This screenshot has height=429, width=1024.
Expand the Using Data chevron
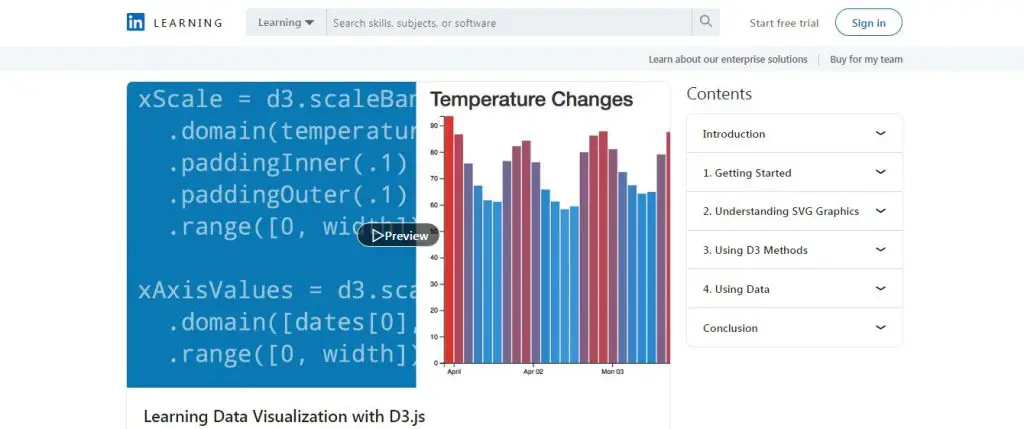pos(880,289)
